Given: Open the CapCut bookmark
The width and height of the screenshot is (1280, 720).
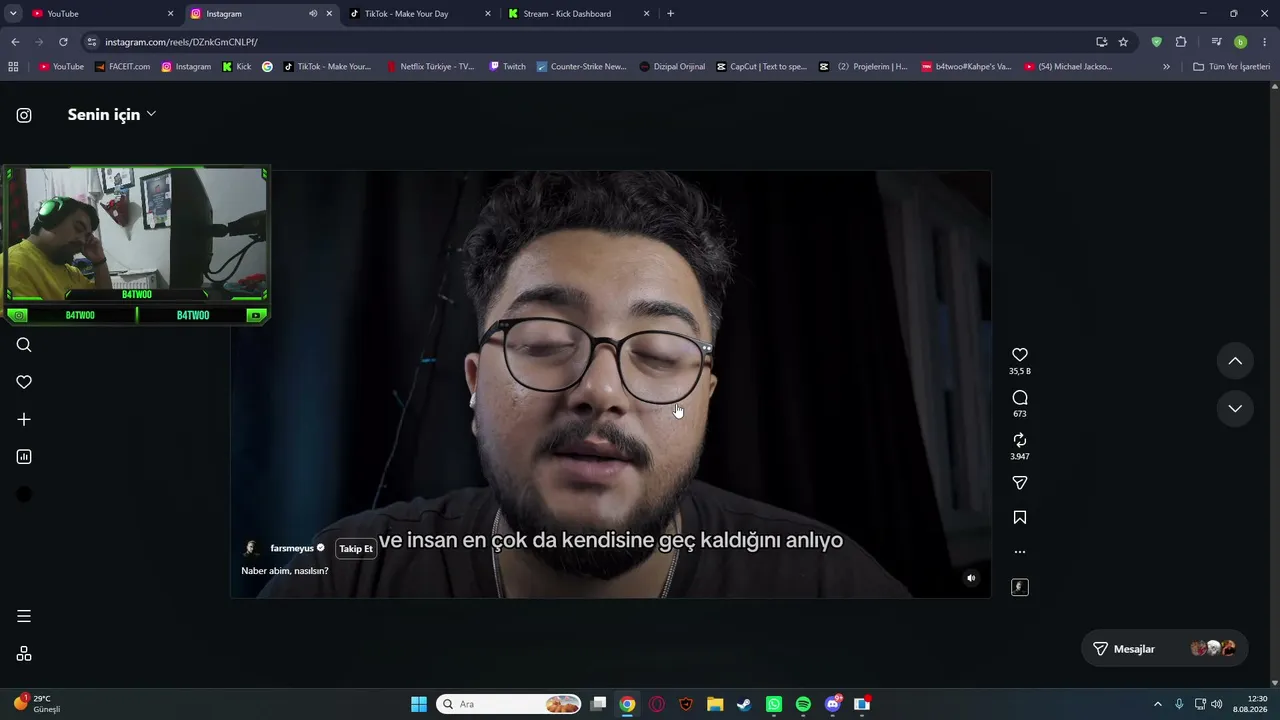Looking at the screenshot, I should click(x=761, y=67).
